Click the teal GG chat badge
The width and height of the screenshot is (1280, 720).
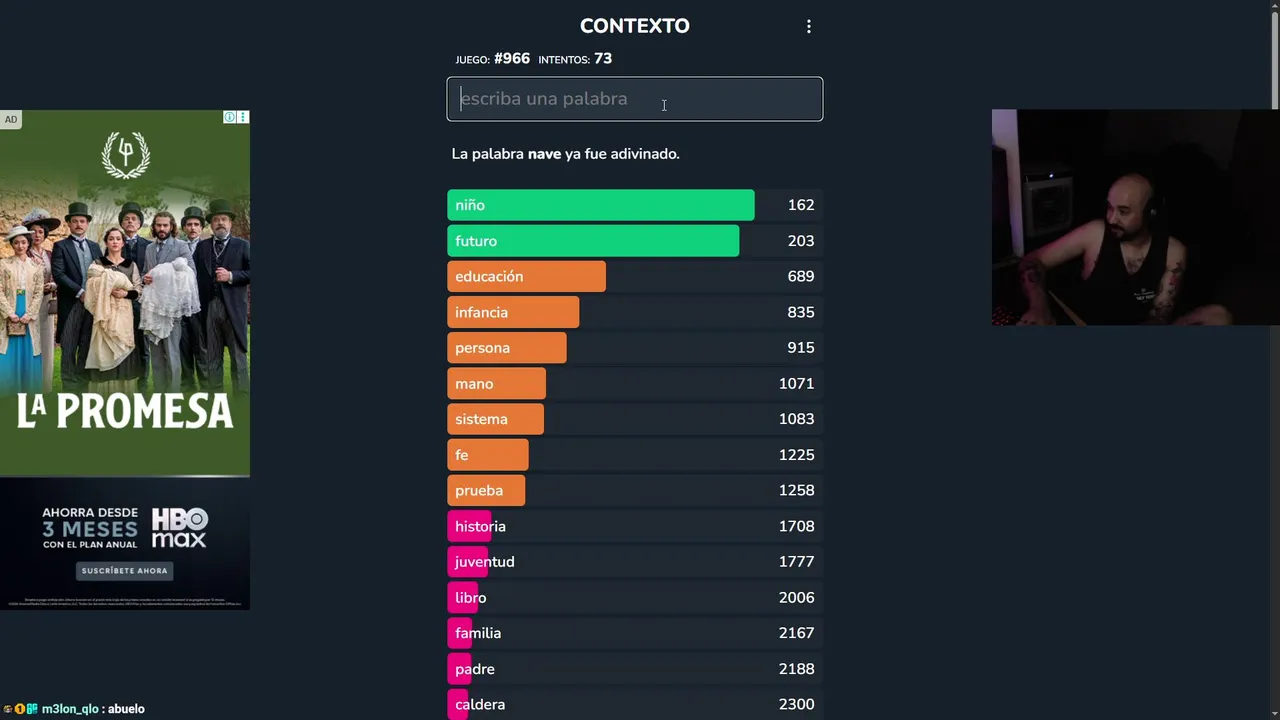(x=32, y=709)
